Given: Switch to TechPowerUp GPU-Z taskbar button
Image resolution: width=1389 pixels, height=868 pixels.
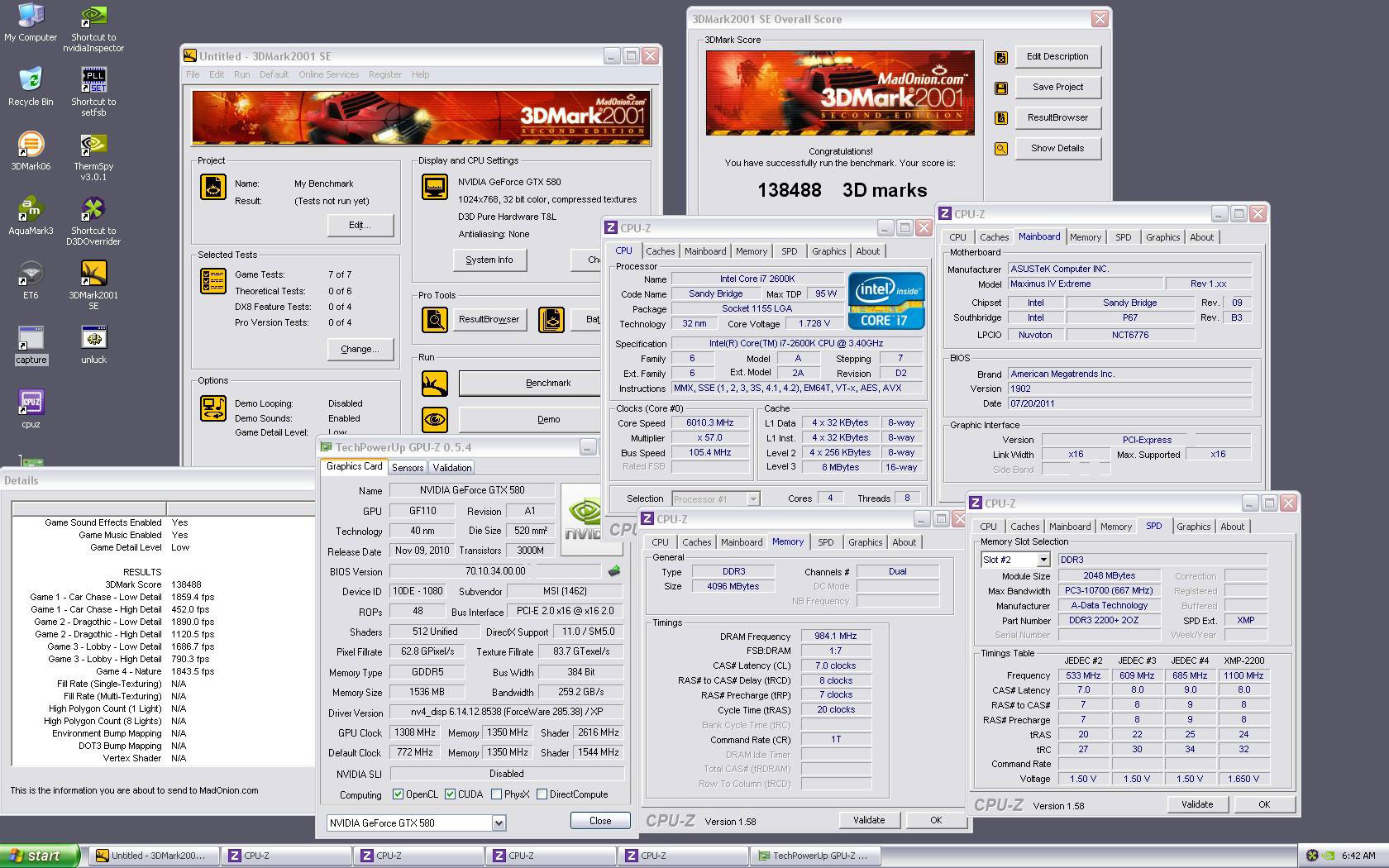Looking at the screenshot, I should pyautogui.click(x=815, y=856).
